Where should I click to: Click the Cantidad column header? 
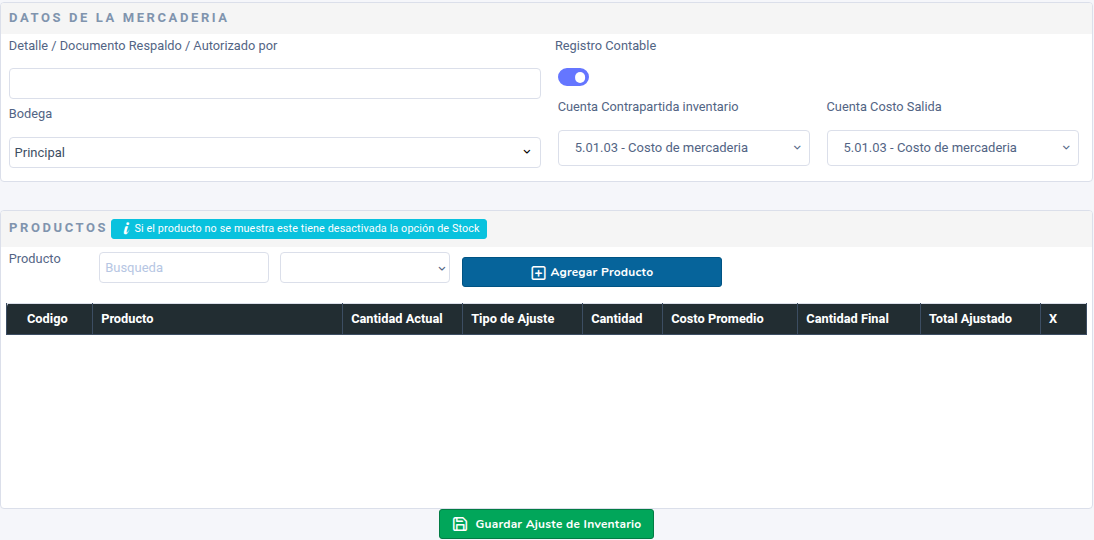[x=622, y=319]
